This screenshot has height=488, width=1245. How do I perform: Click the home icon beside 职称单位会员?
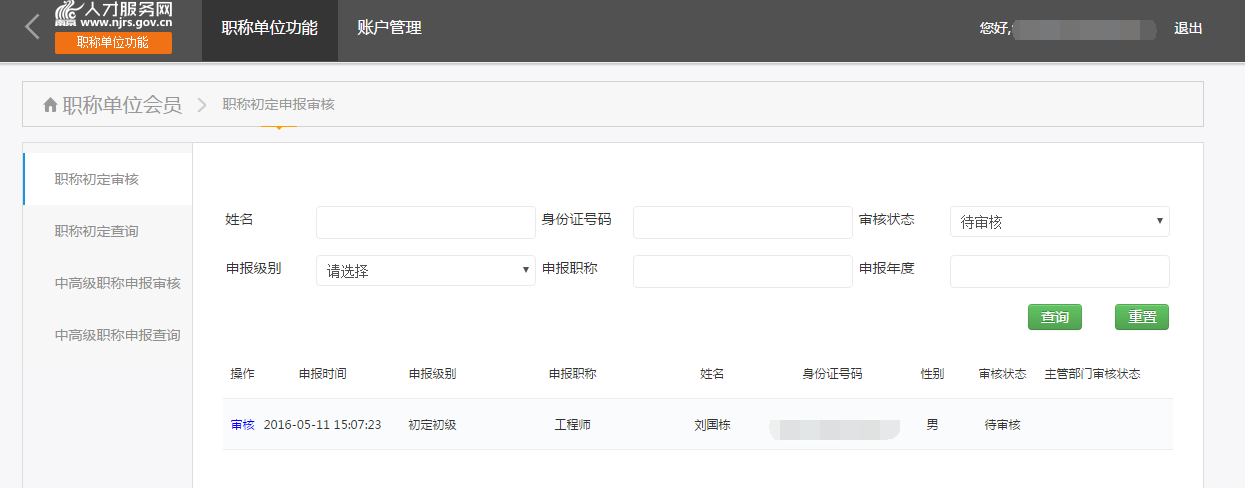click(50, 105)
